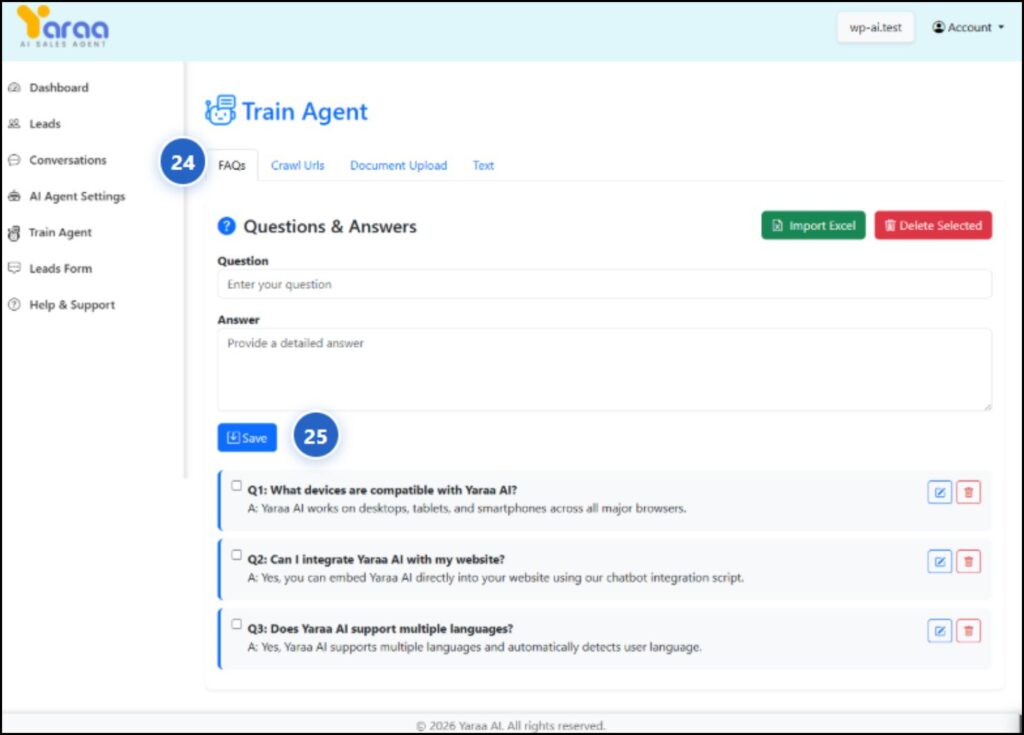
Task: Switch to the Text tab
Action: pos(483,165)
